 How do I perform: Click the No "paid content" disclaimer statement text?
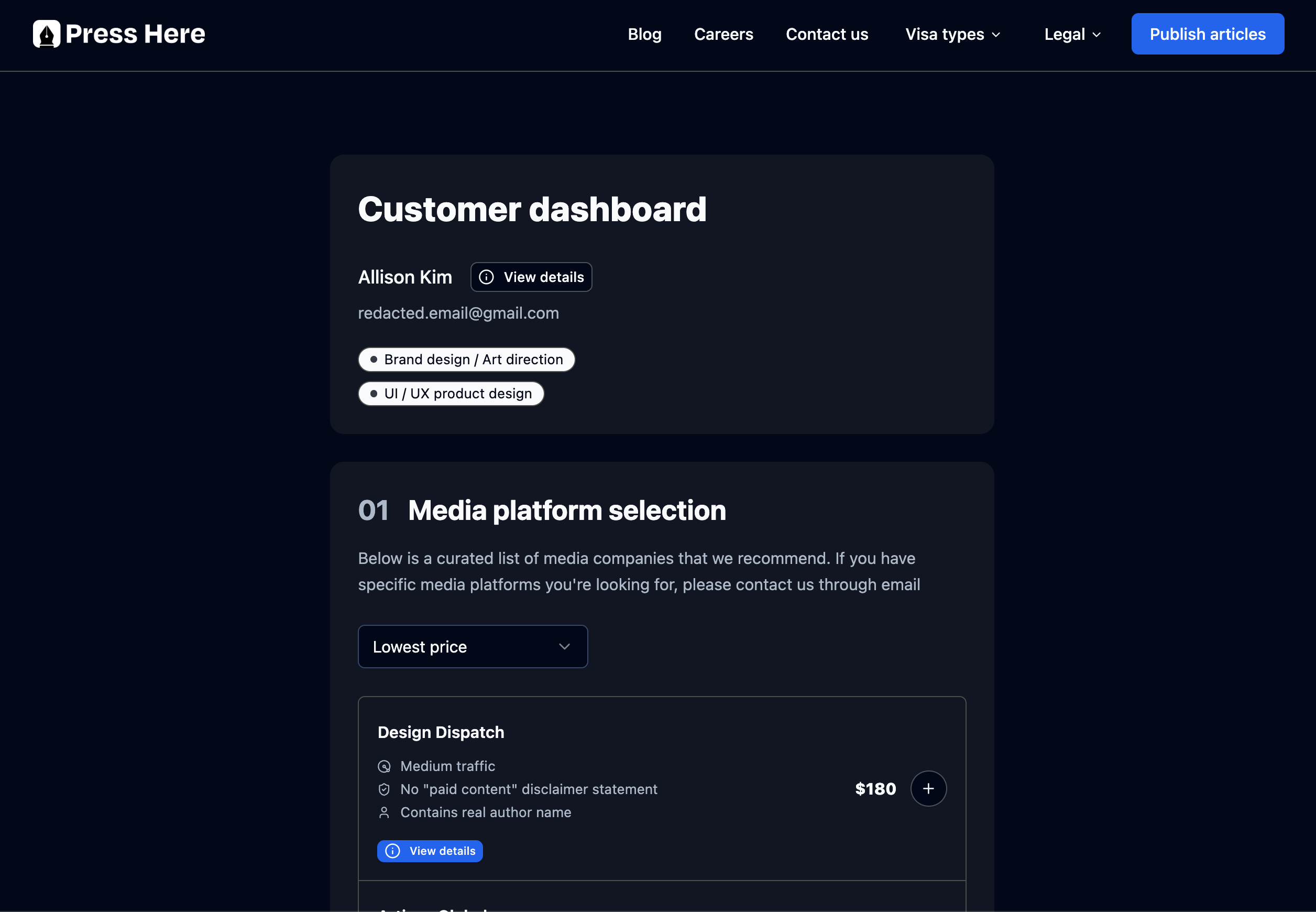click(529, 789)
